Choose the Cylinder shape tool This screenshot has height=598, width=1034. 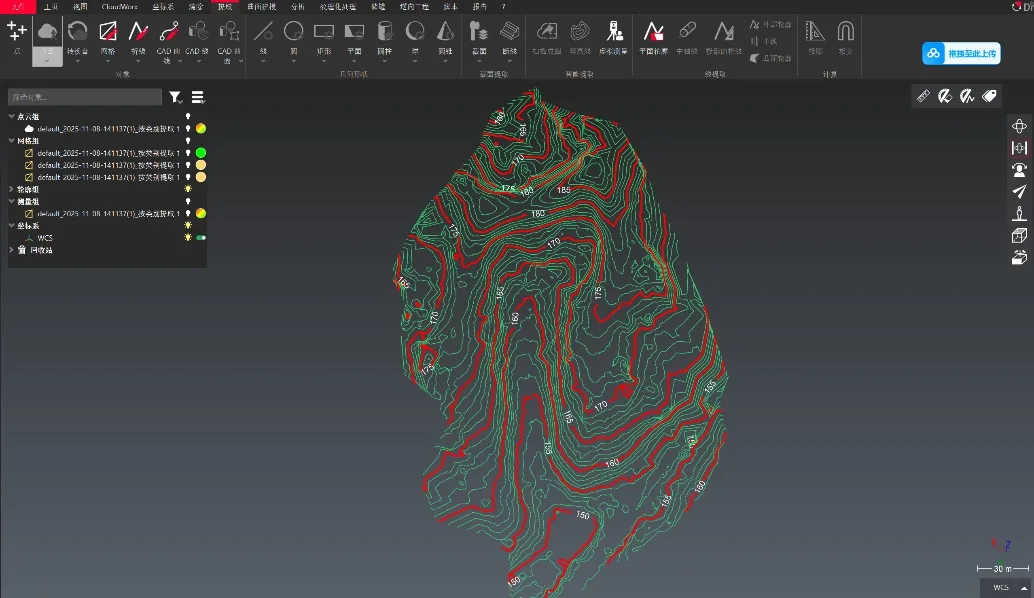[384, 33]
